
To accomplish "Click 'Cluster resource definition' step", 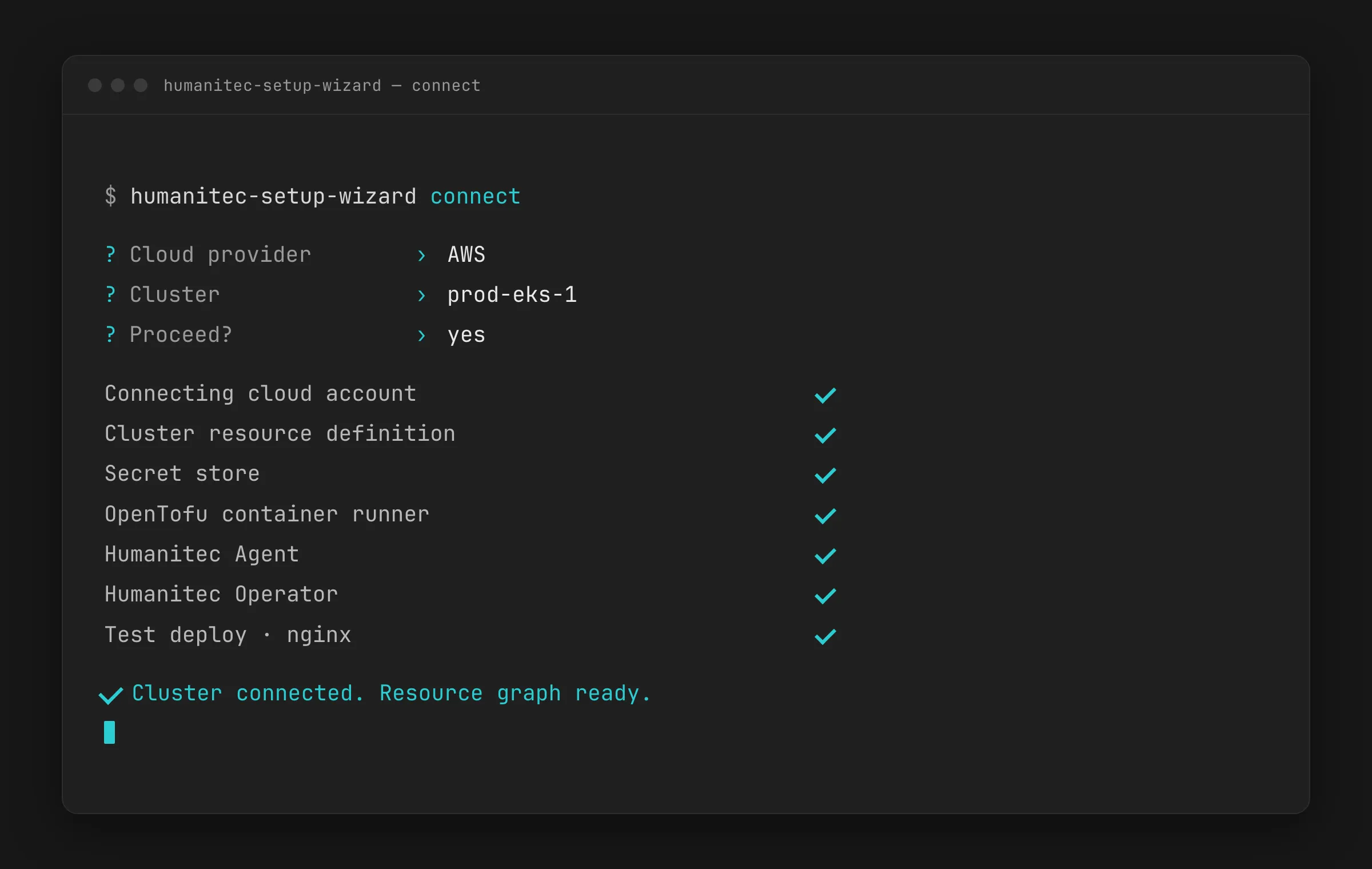I will click(280, 433).
